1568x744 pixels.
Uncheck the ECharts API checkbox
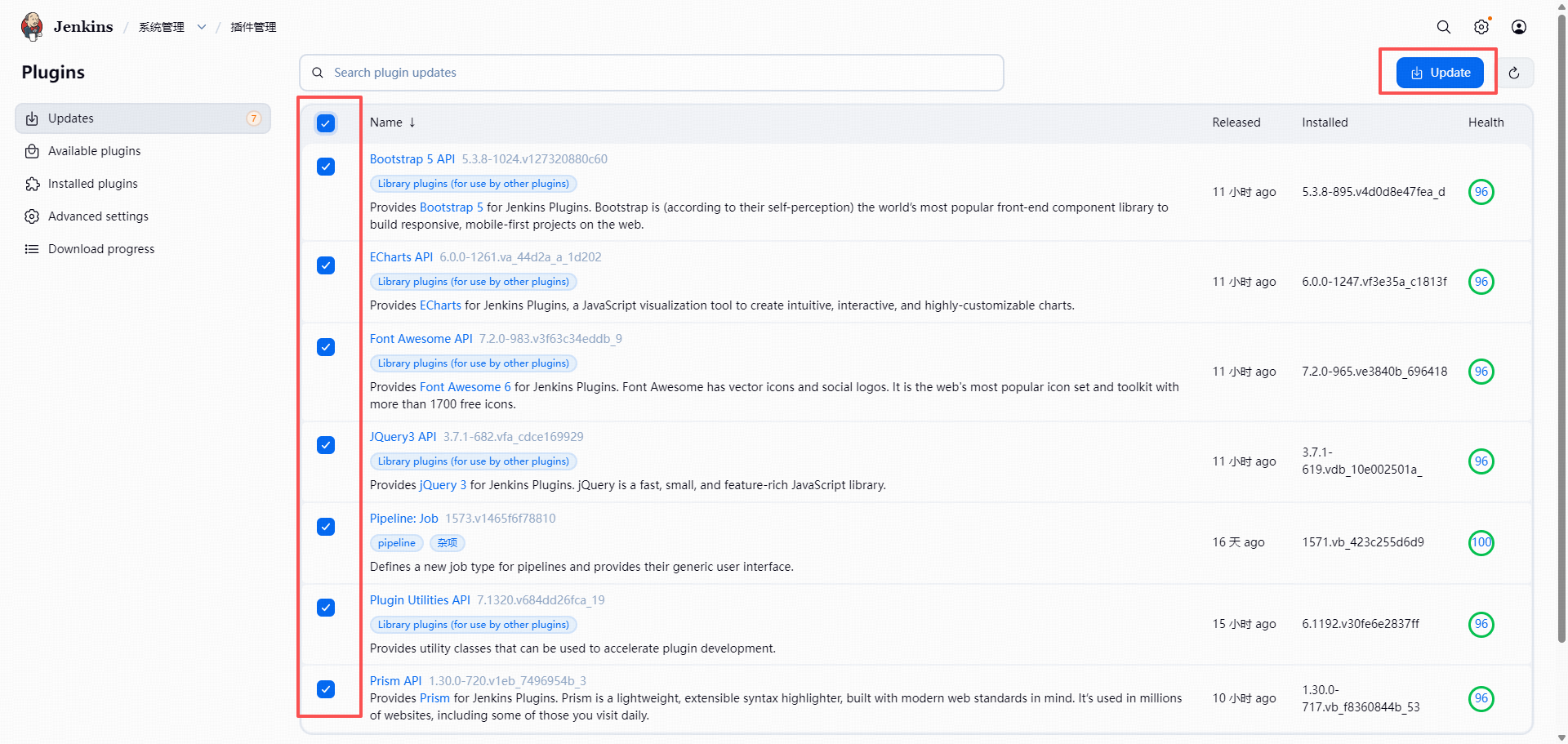[326, 265]
